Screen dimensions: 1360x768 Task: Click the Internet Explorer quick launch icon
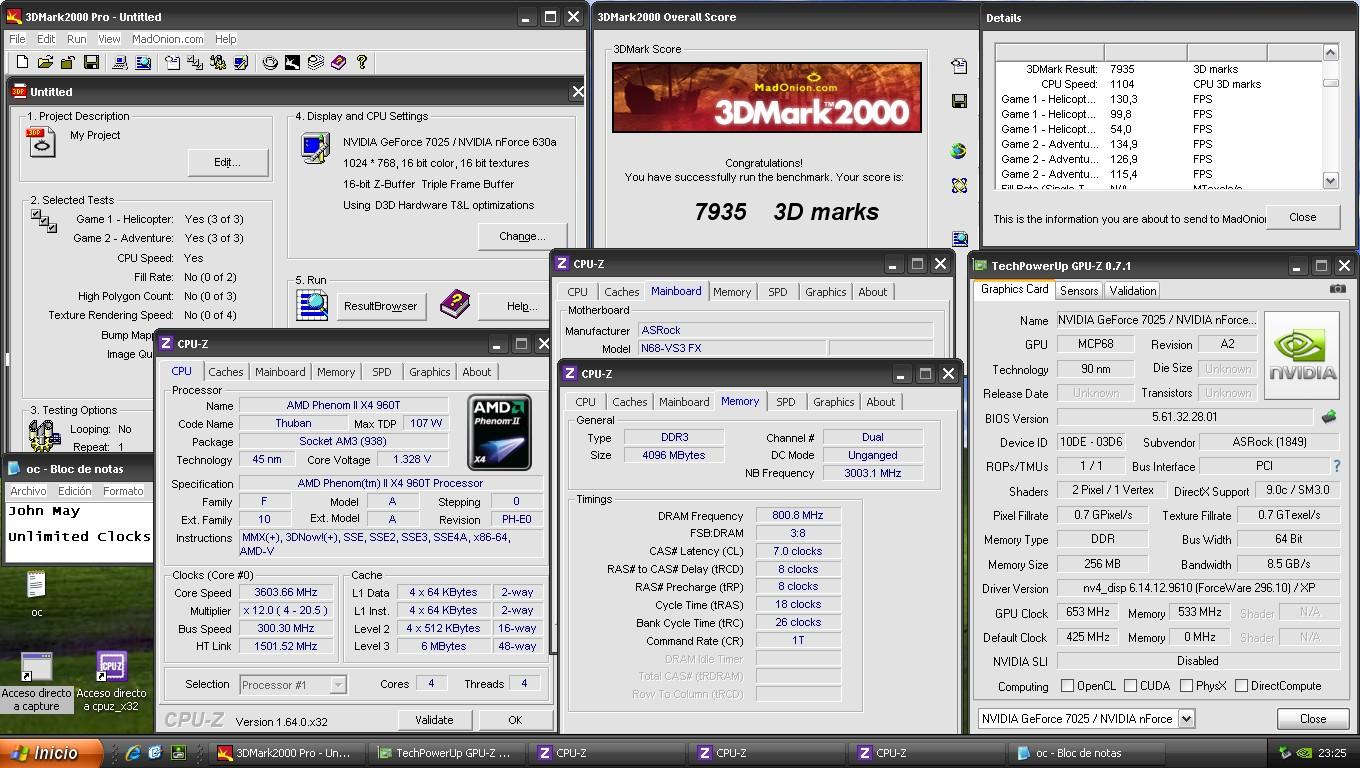(x=133, y=753)
